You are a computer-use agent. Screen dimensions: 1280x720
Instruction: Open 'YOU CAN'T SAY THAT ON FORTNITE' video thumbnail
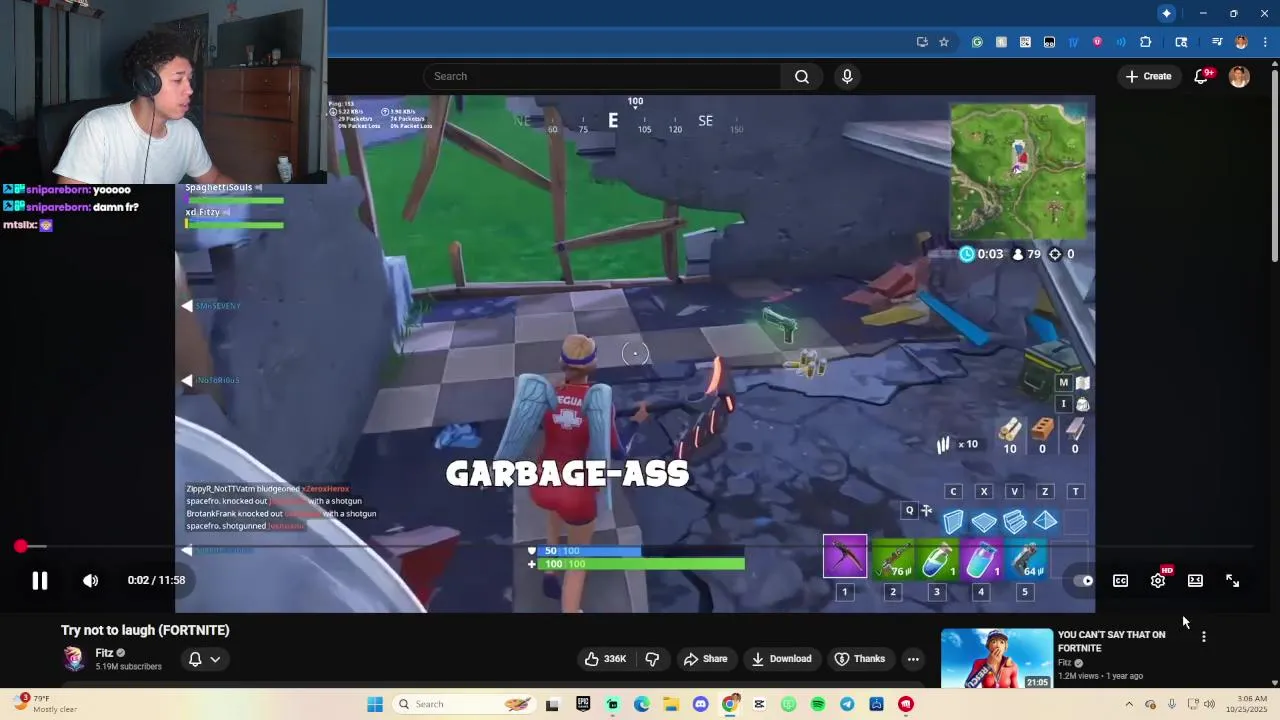(x=996, y=658)
